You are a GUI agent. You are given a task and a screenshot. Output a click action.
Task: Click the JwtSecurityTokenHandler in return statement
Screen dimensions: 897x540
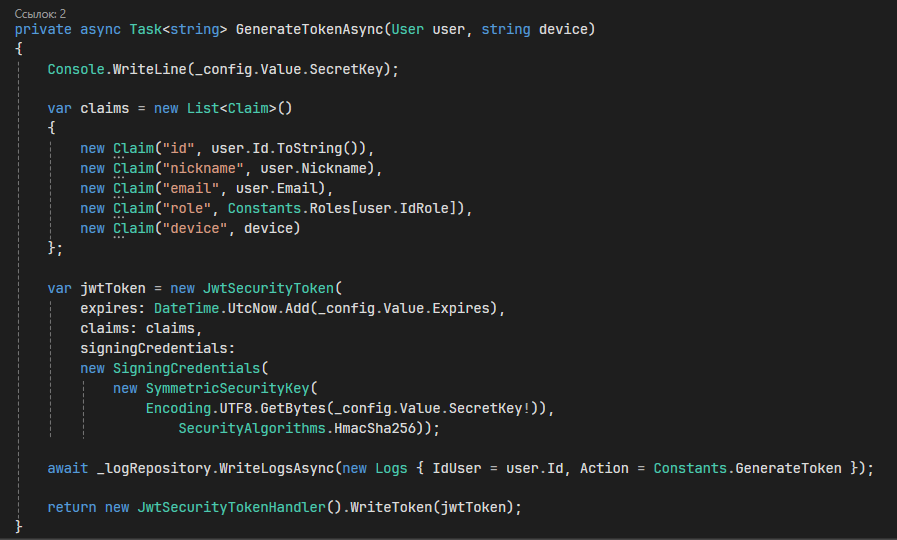pyautogui.click(x=231, y=507)
